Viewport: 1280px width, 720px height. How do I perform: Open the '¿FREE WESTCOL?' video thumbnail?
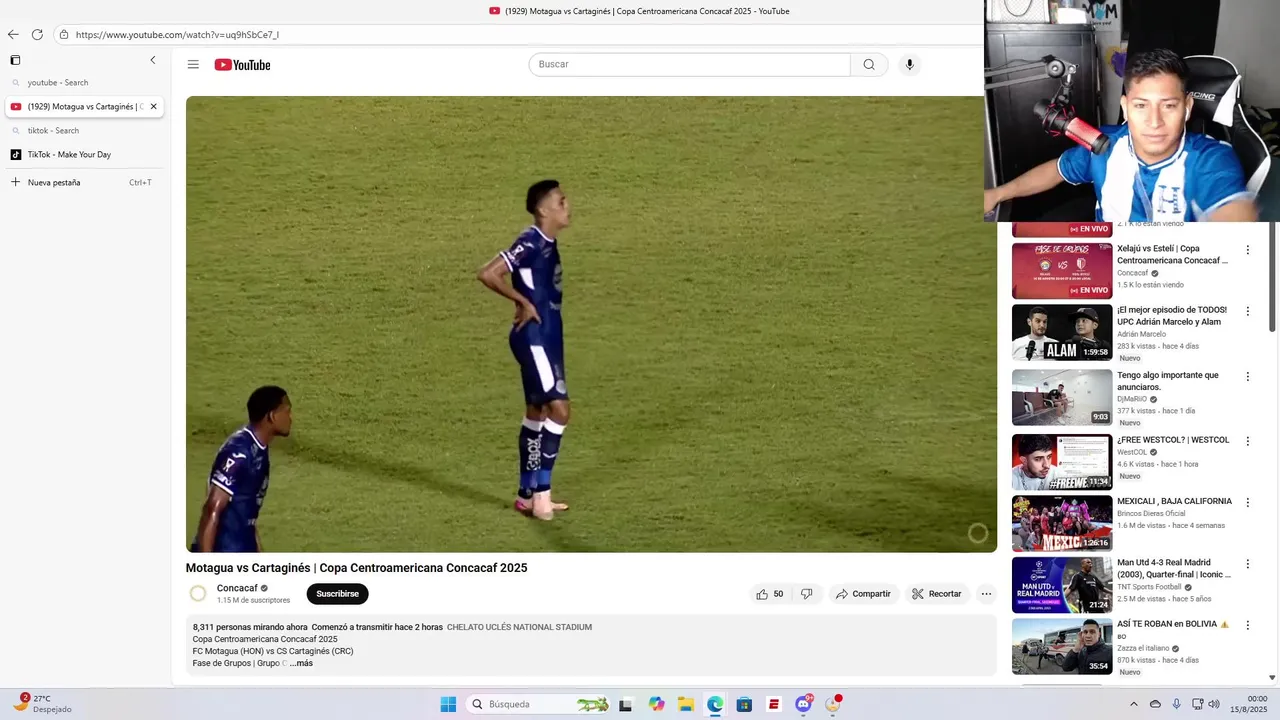click(1062, 462)
